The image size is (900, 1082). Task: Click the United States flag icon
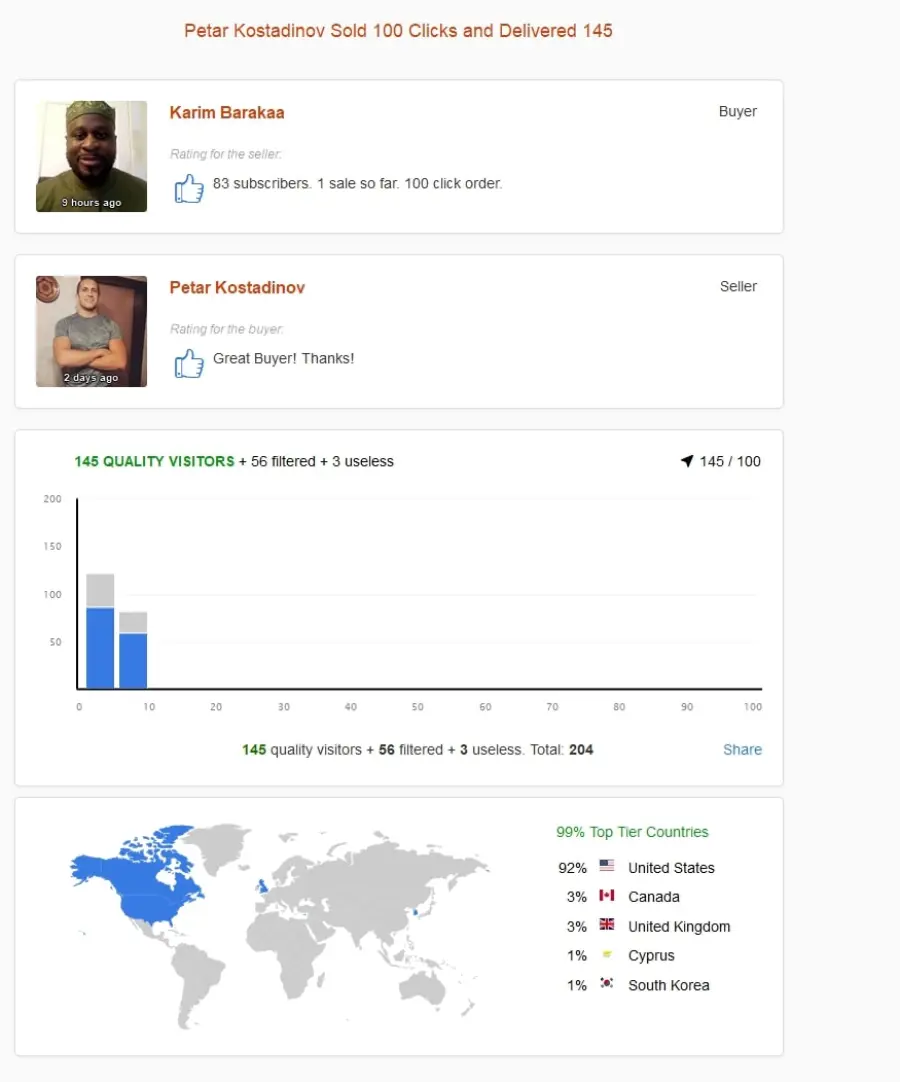coord(607,865)
